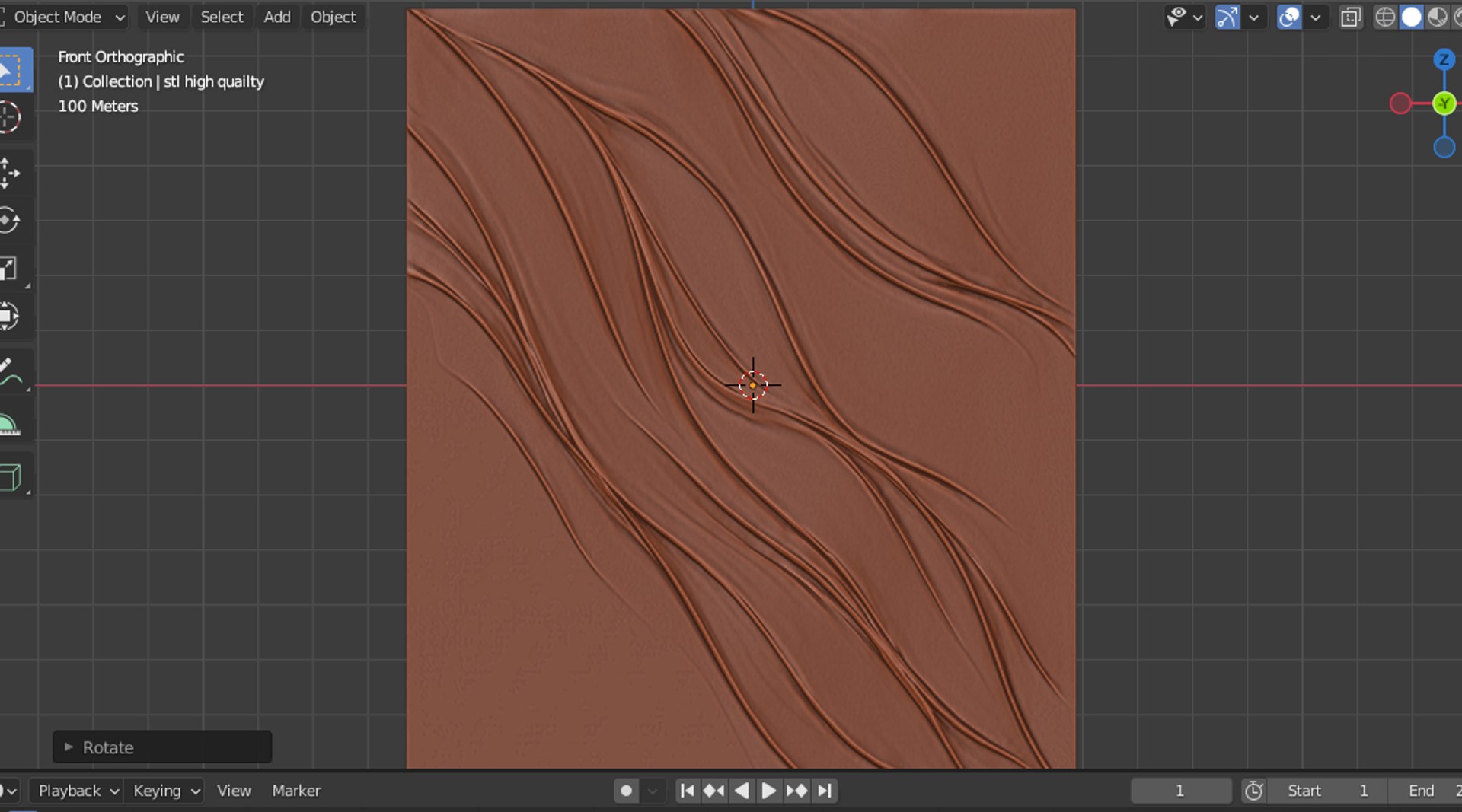Screen dimensions: 1462x812
Task: Open the viewport View menu
Action: (x=162, y=17)
